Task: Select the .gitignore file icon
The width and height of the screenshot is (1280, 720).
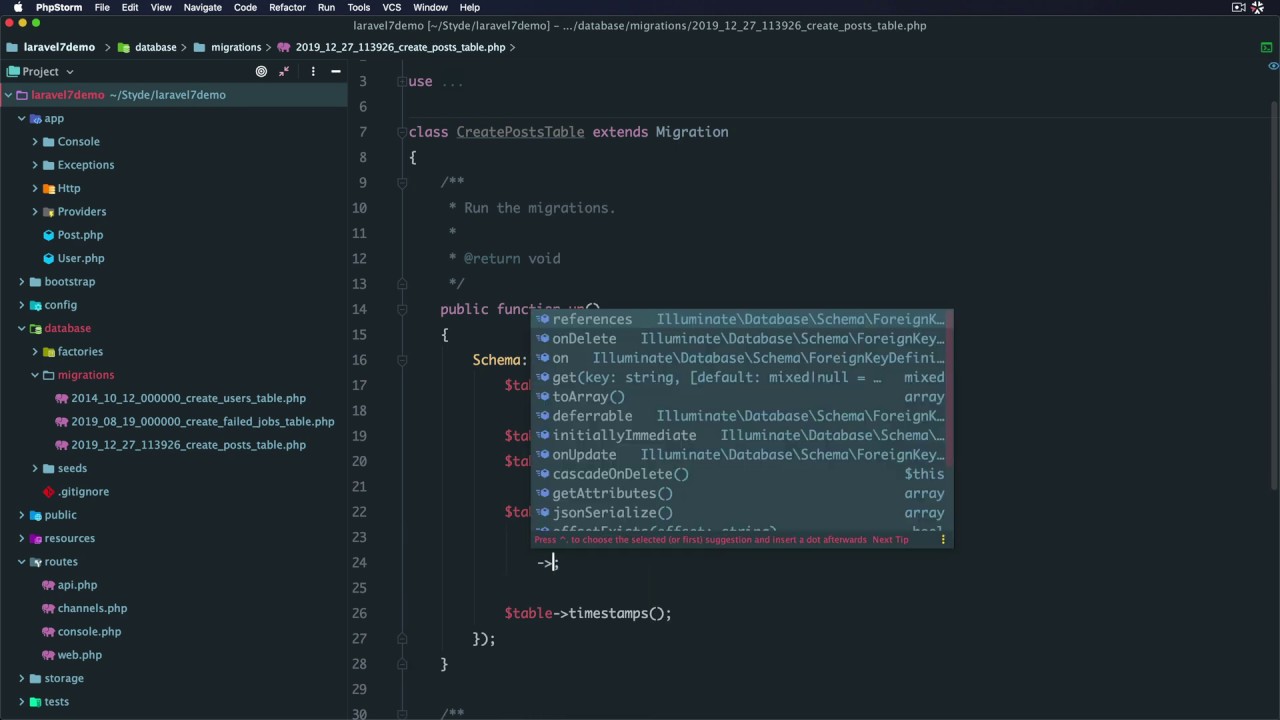Action: pyautogui.click(x=49, y=492)
